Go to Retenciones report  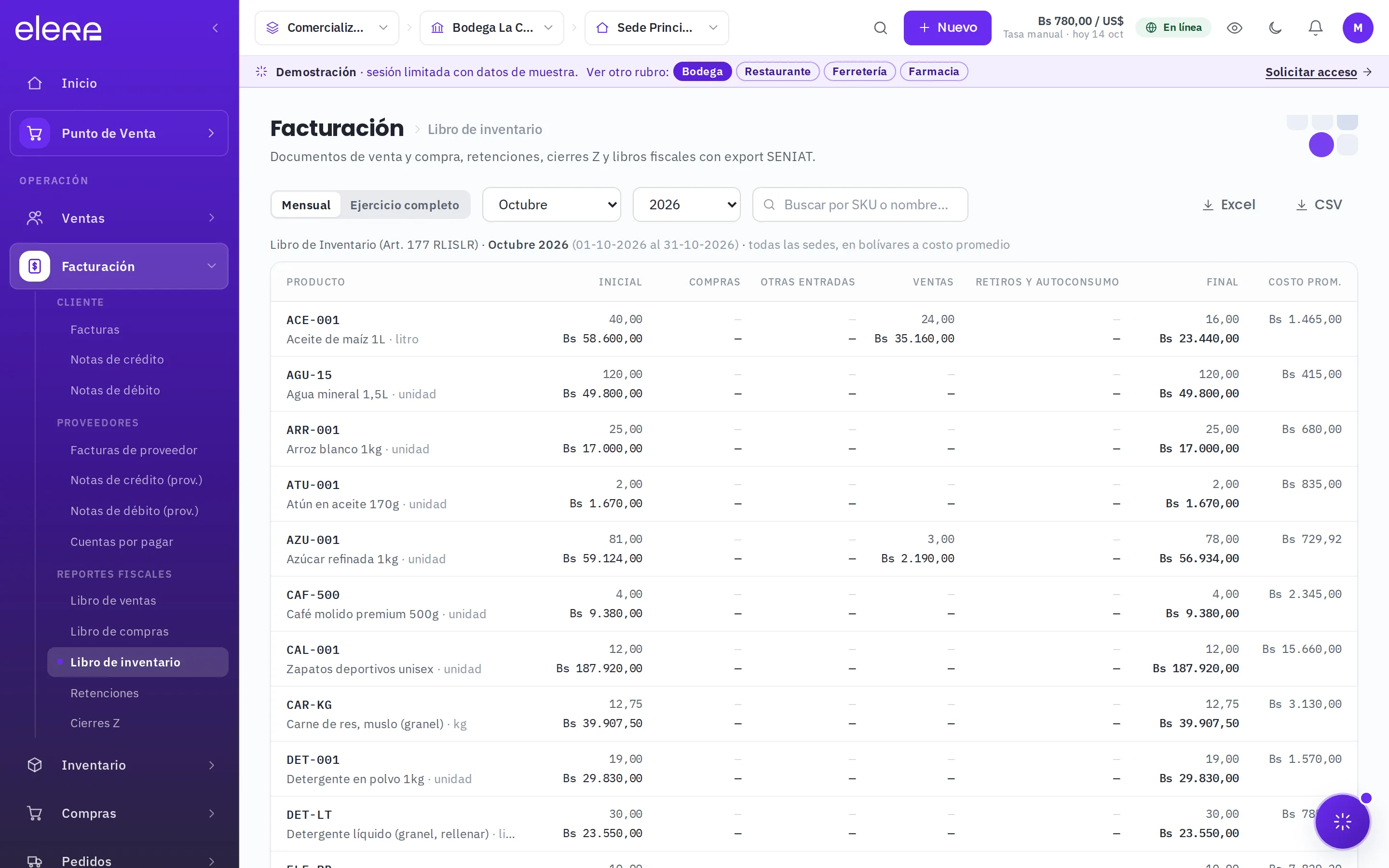105,693
